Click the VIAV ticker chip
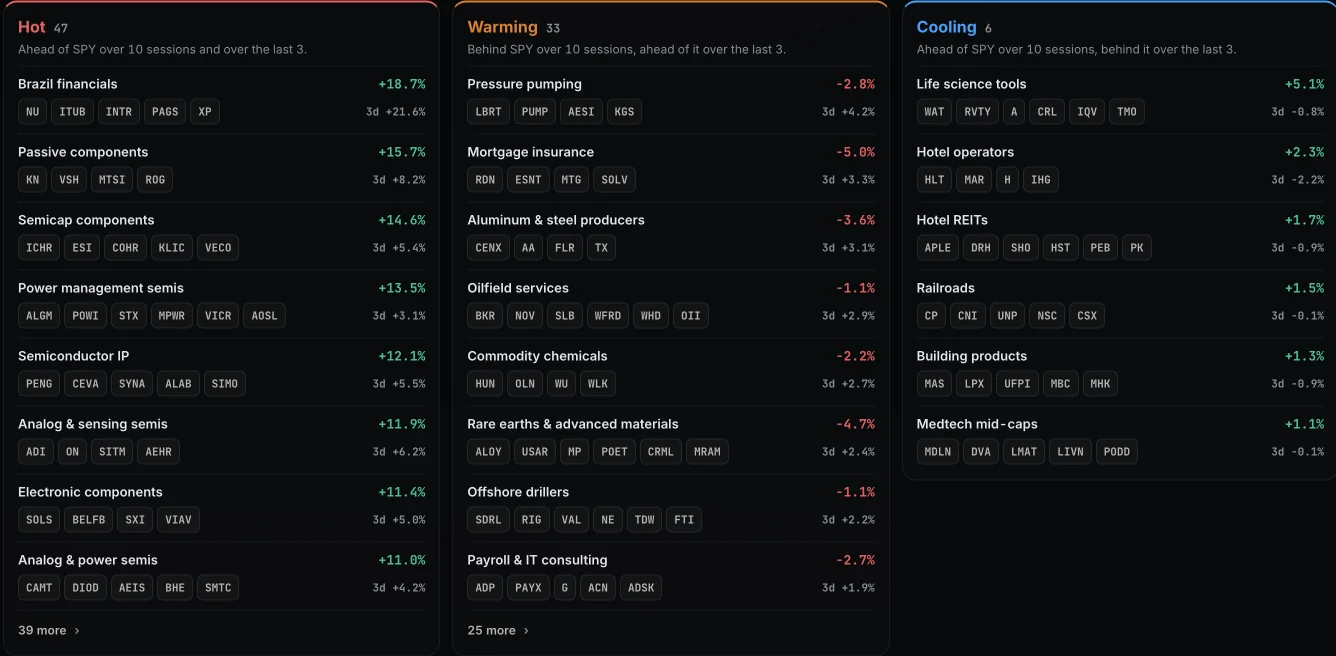 [x=178, y=520]
